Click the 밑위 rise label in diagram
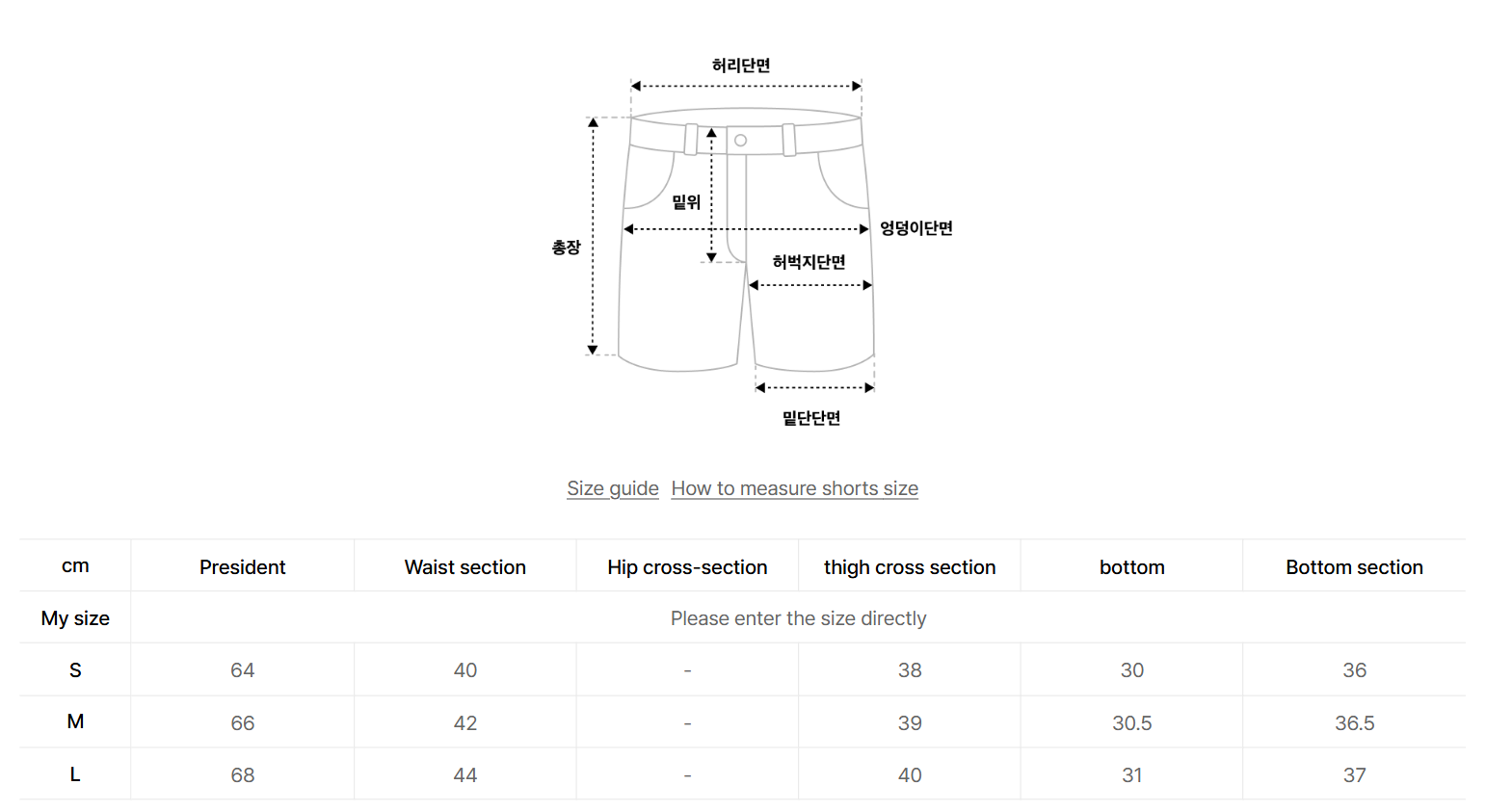This screenshot has height=812, width=1486. 686,202
